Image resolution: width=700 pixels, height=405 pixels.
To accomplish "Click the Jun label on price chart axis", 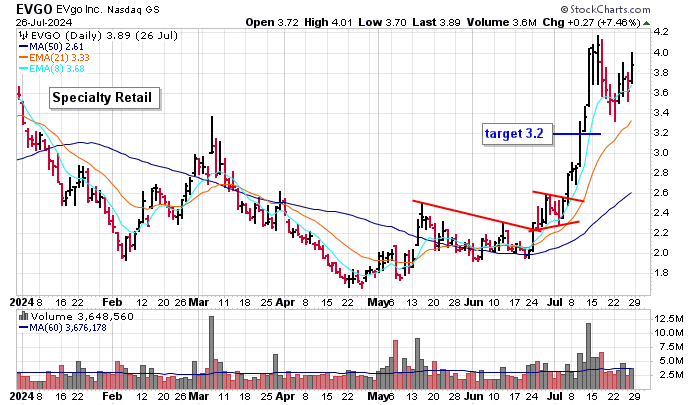I will coord(473,302).
